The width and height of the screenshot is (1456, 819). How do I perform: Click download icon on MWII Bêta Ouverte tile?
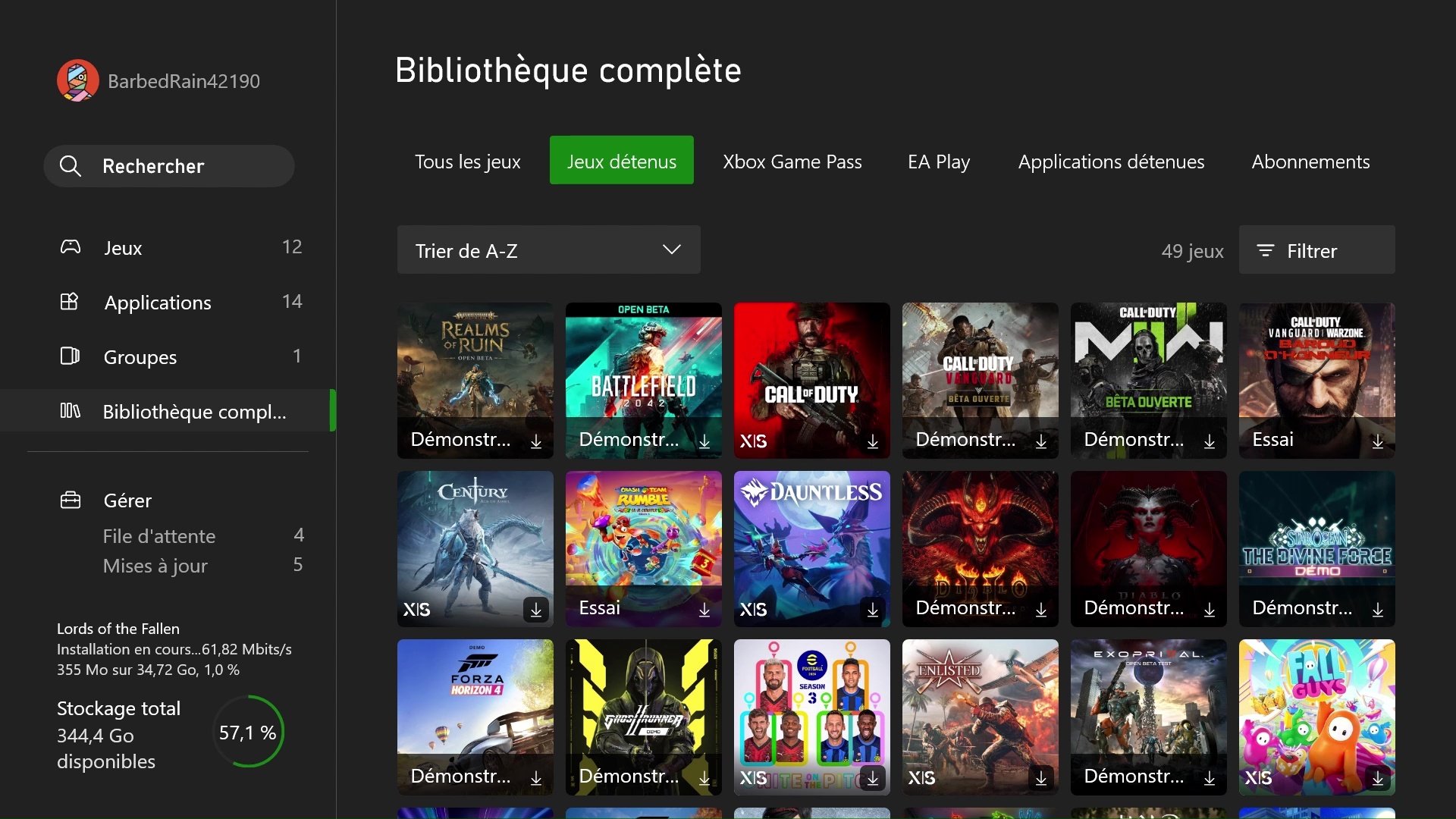(x=1210, y=441)
